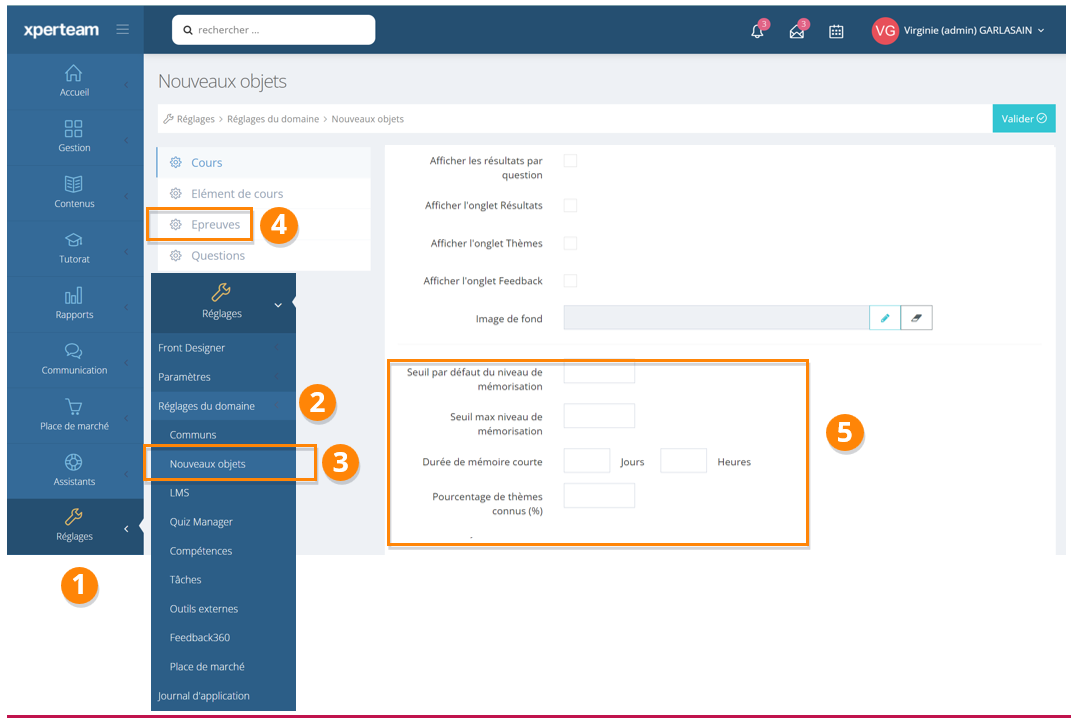The height and width of the screenshot is (718, 1071).
Task: Click the hamburger menu icon
Action: click(x=122, y=30)
